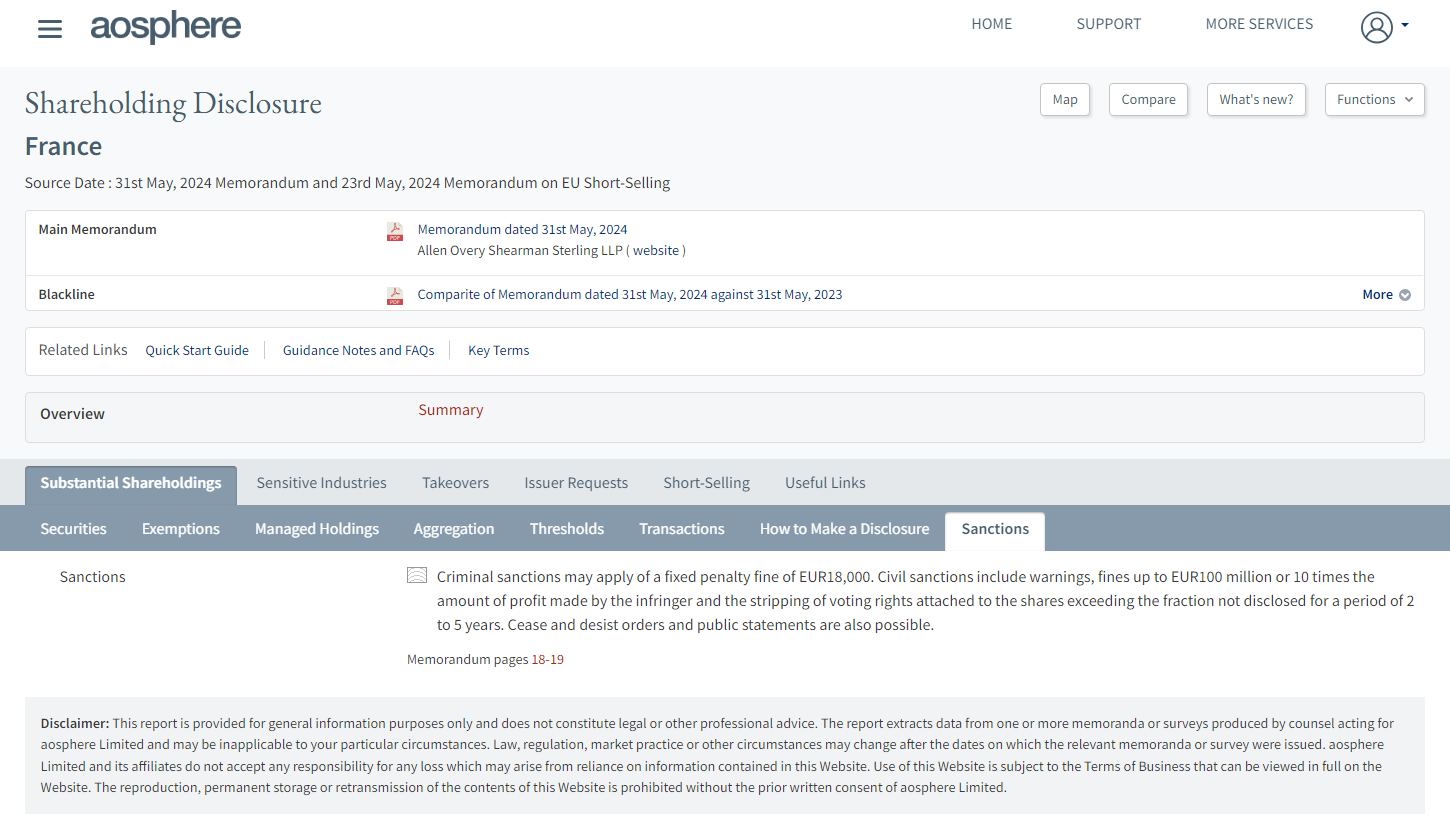Image resolution: width=1450 pixels, height=824 pixels.
Task: Go to the Exemptions sub-tab
Action: (x=180, y=529)
